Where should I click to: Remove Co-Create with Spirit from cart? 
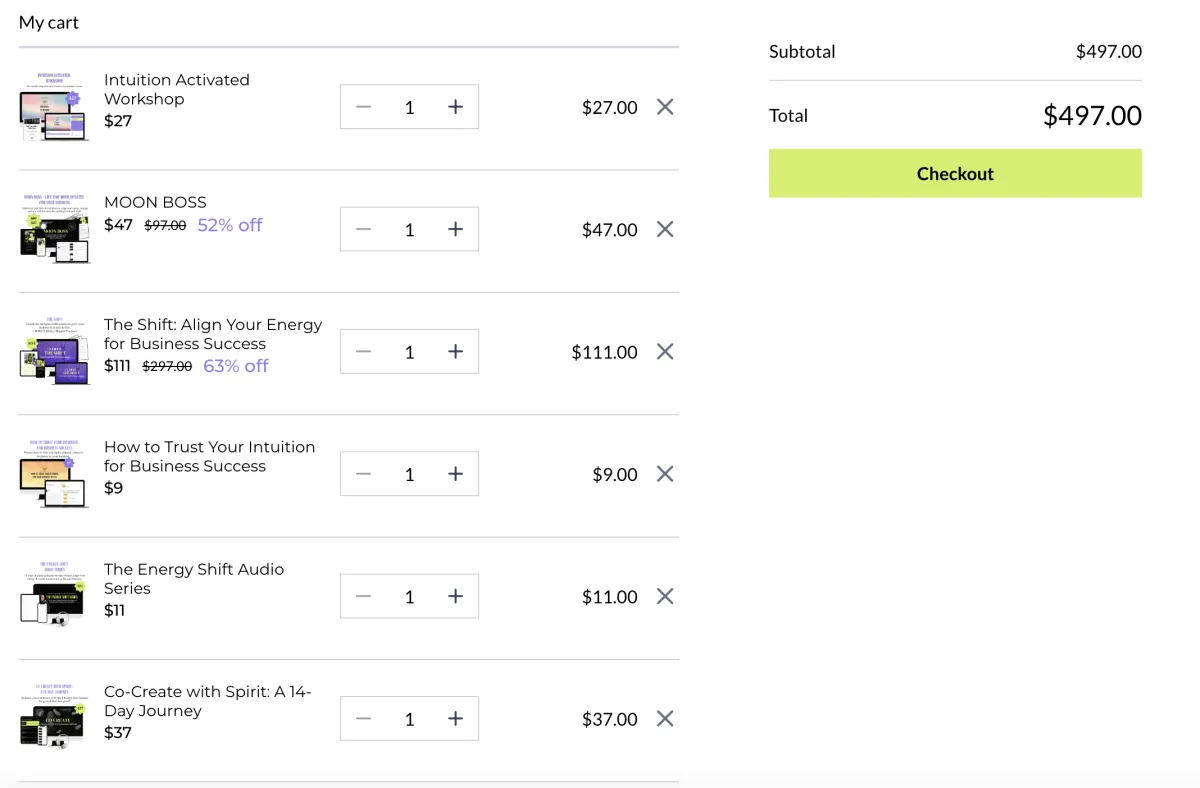coord(665,718)
